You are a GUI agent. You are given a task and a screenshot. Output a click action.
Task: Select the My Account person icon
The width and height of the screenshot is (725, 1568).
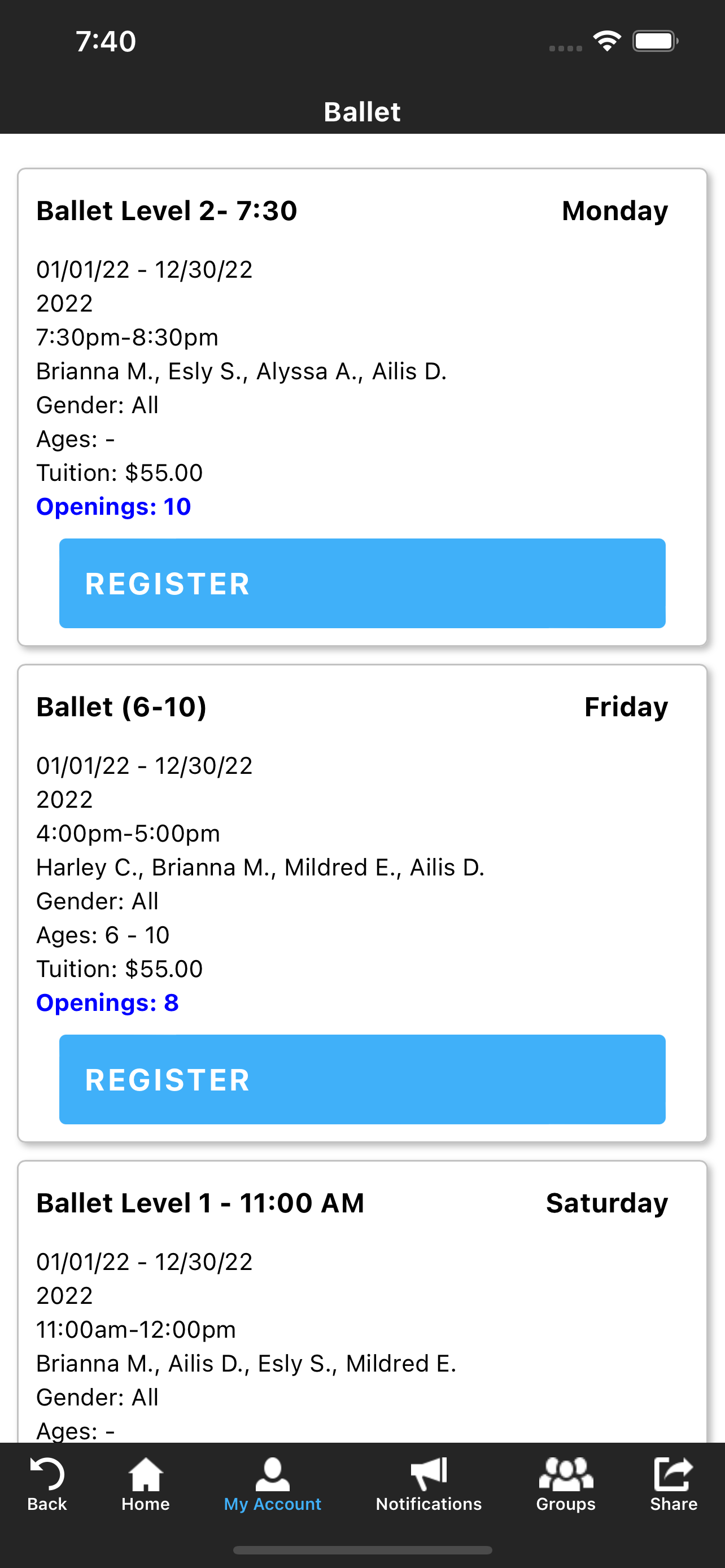[272, 1474]
